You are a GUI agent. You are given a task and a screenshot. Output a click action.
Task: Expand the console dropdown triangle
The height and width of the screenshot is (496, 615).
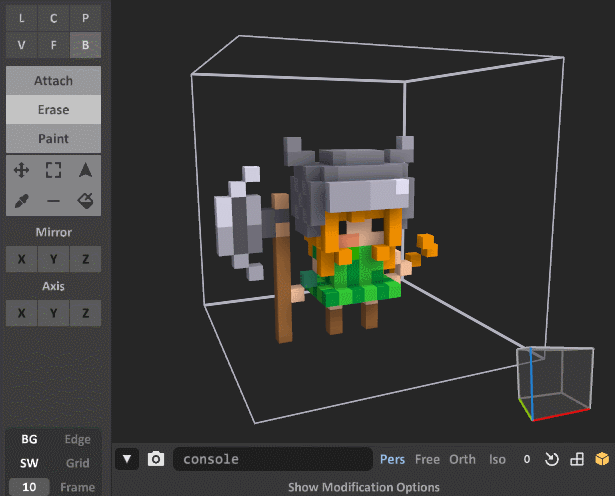[127, 459]
